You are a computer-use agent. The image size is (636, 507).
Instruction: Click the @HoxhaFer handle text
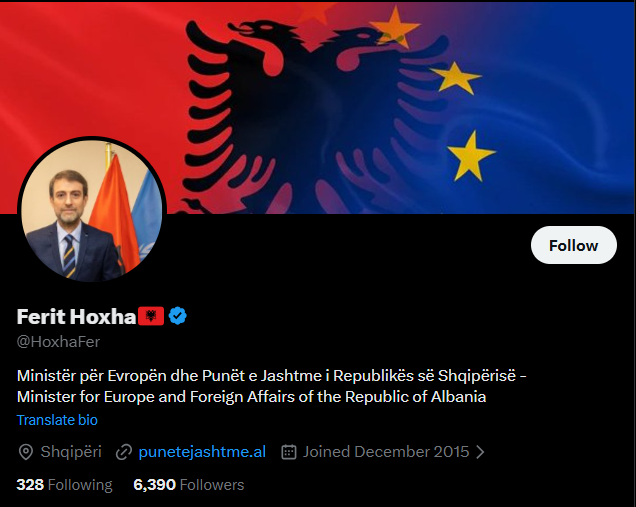pyautogui.click(x=58, y=342)
